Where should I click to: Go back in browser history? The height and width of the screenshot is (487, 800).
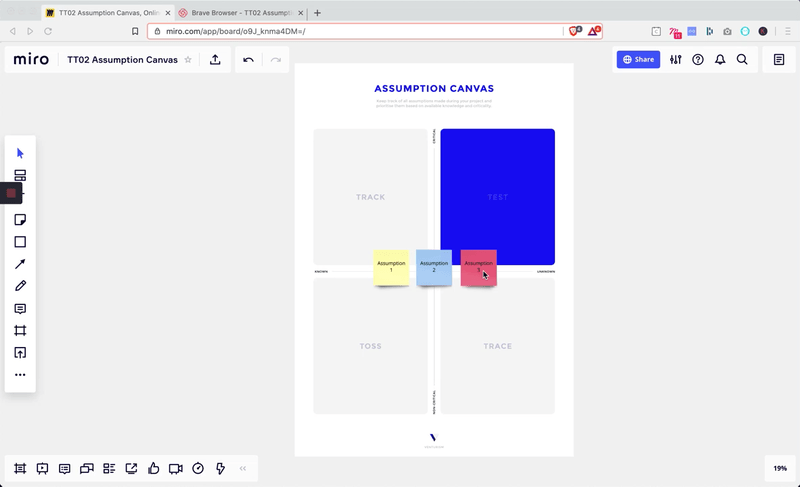point(13,31)
